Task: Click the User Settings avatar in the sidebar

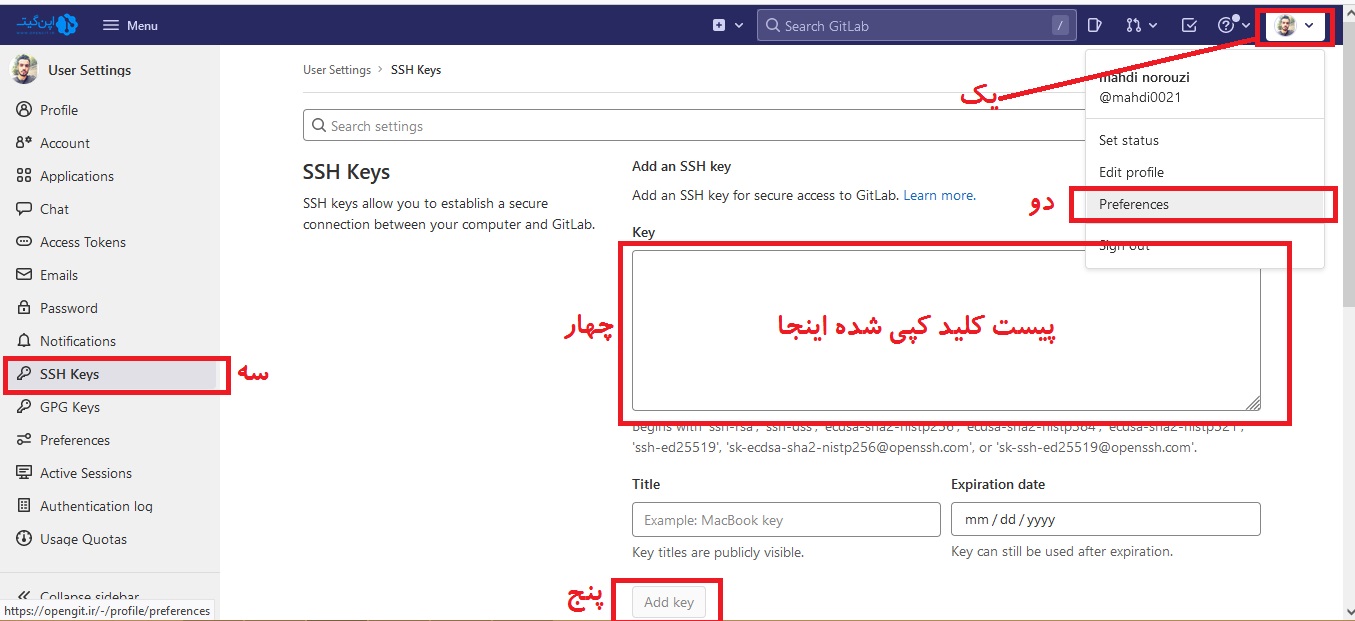Action: [23, 70]
